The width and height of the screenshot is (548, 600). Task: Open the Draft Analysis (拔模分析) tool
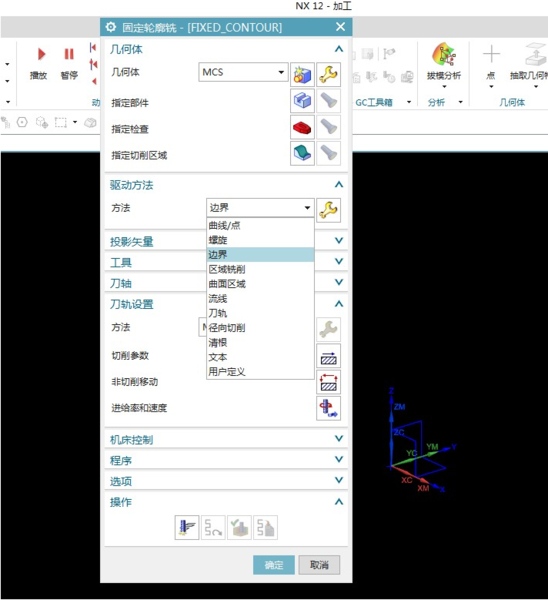444,62
